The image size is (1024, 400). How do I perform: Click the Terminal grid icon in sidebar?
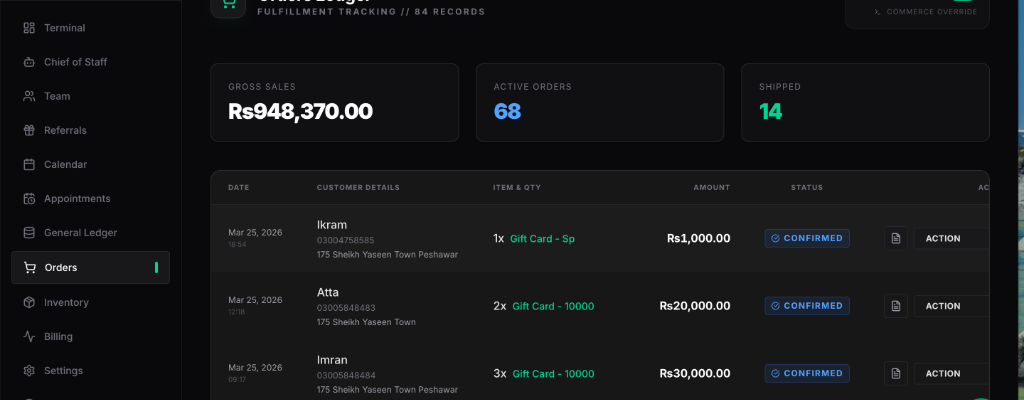[x=29, y=28]
